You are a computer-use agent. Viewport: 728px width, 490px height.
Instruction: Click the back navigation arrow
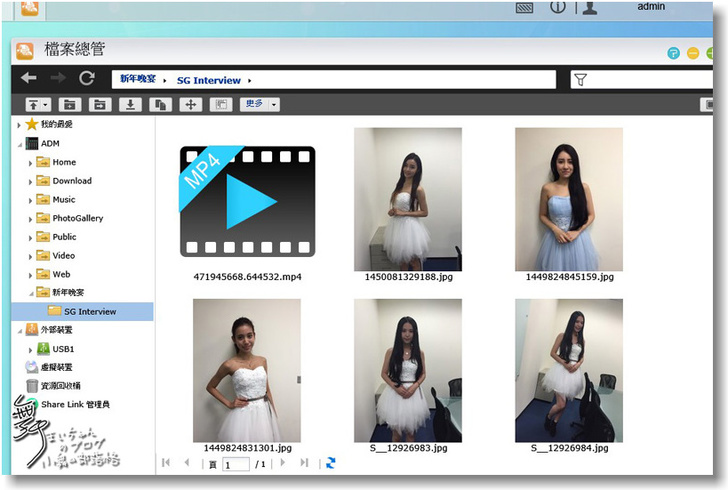(29, 79)
